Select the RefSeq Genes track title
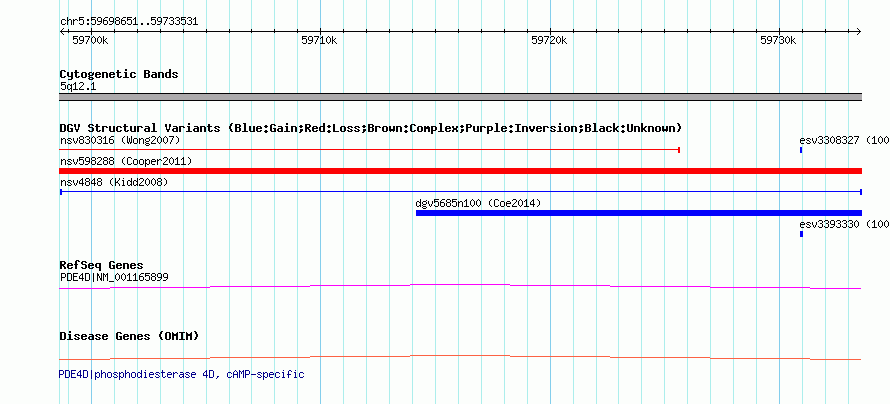Screen dimensions: 890x404 [x=102, y=265]
